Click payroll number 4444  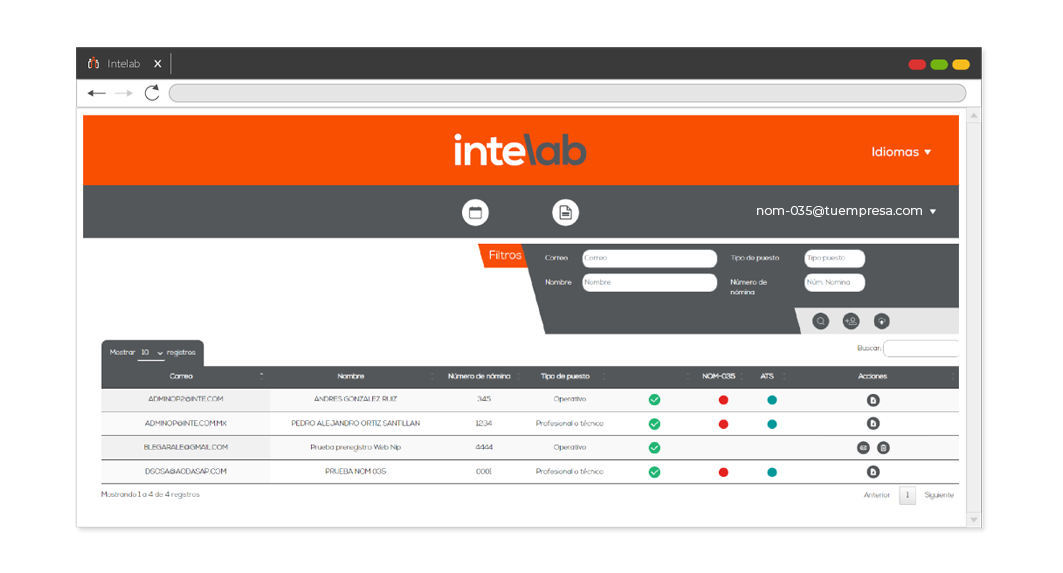tap(483, 448)
